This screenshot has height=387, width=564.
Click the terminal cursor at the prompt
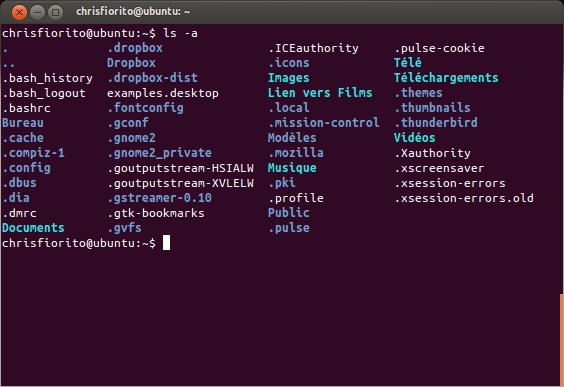pyautogui.click(x=166, y=243)
